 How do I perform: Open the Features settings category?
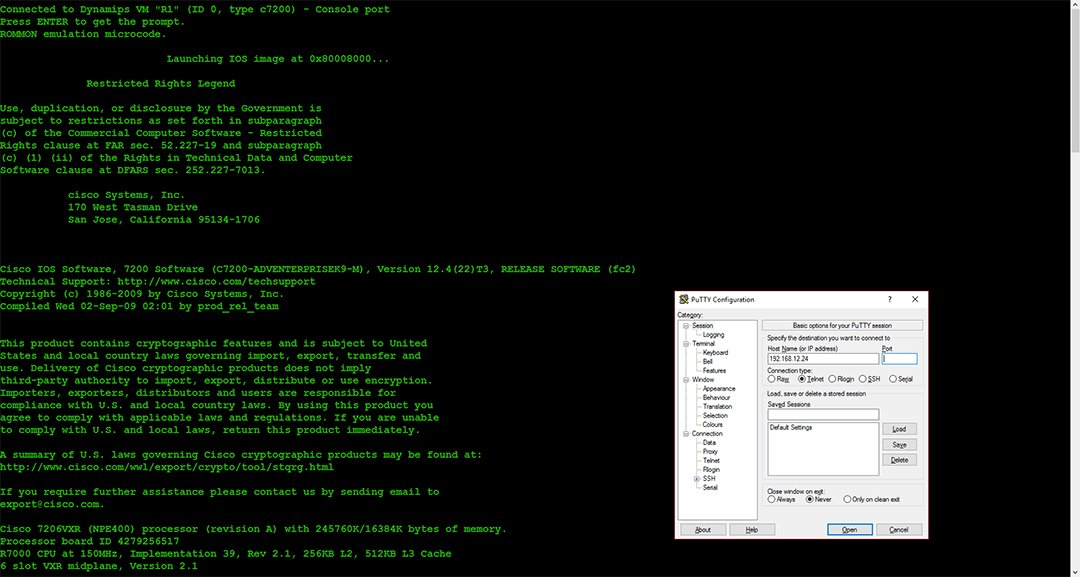coord(714,370)
